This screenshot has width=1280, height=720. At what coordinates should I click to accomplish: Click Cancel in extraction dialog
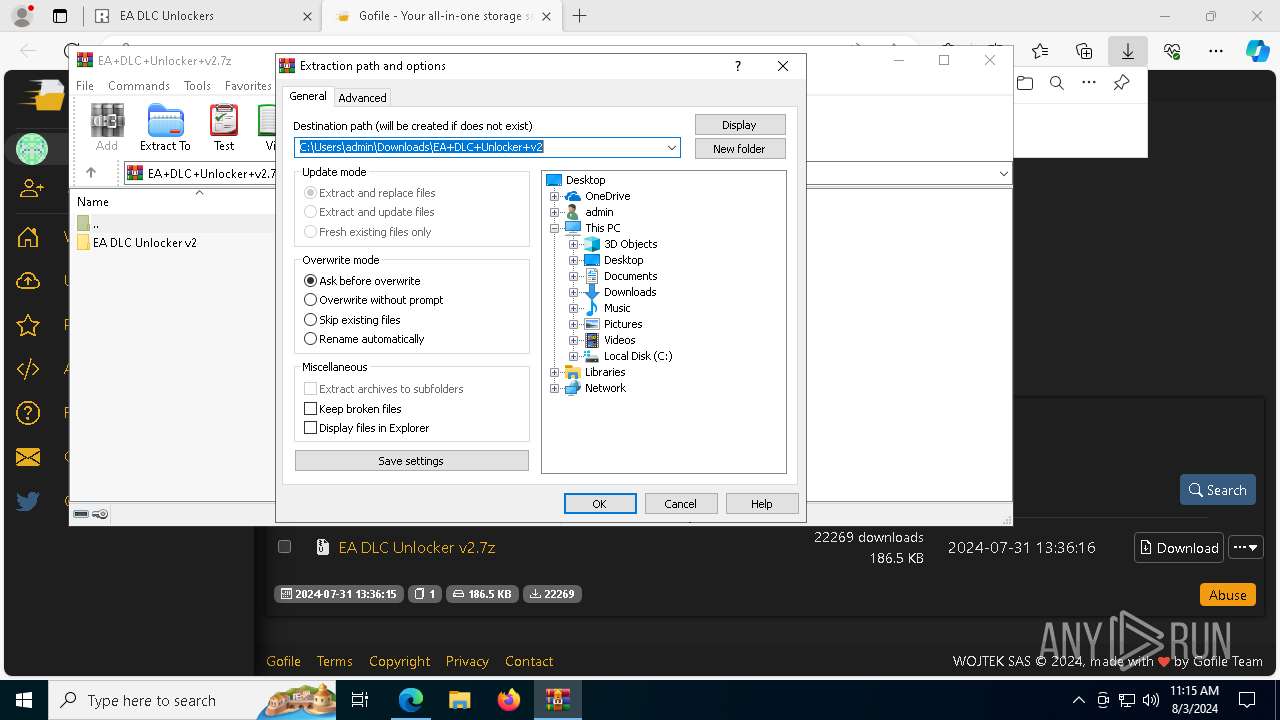click(x=681, y=504)
